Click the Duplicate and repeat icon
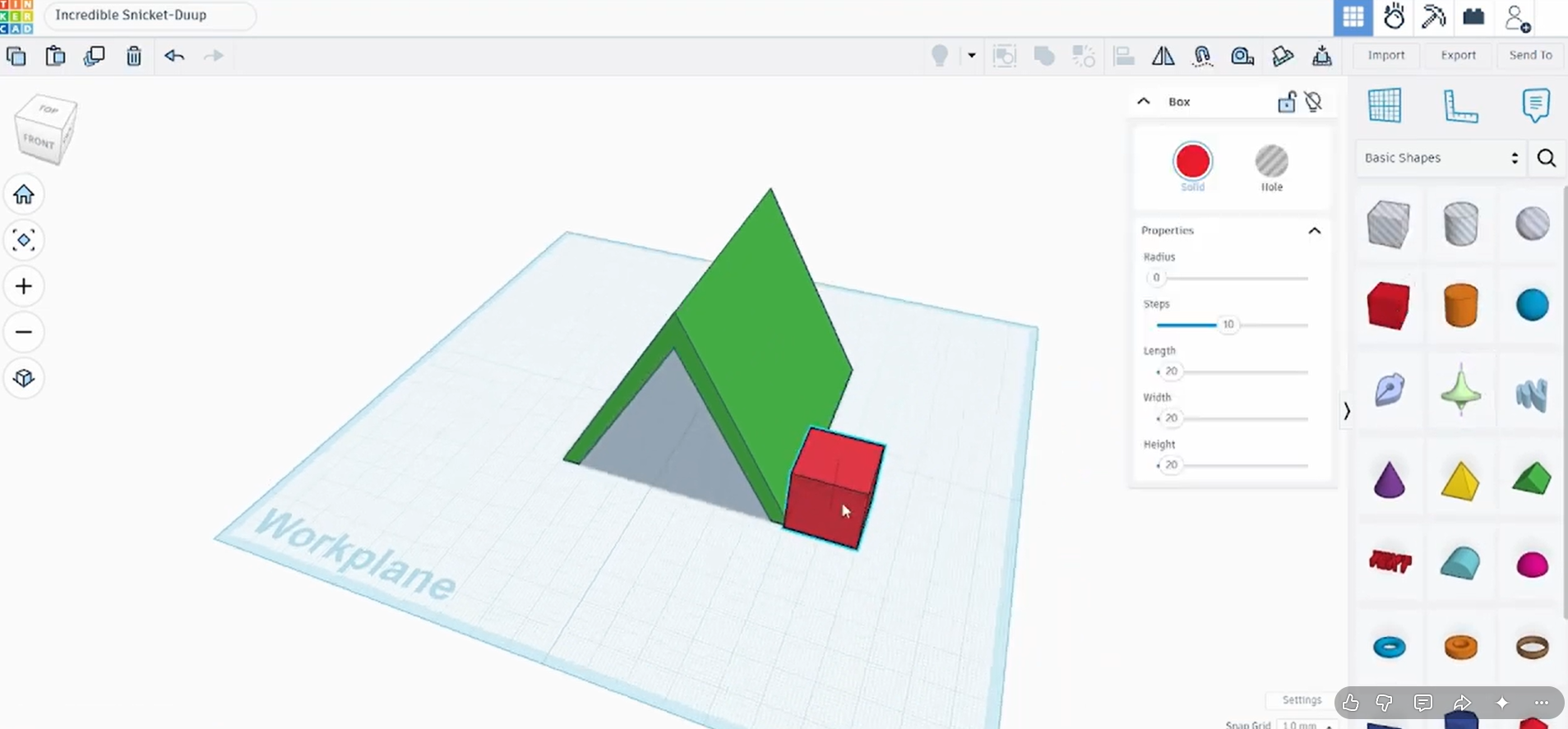Screen dimensions: 1568x729 (x=95, y=56)
